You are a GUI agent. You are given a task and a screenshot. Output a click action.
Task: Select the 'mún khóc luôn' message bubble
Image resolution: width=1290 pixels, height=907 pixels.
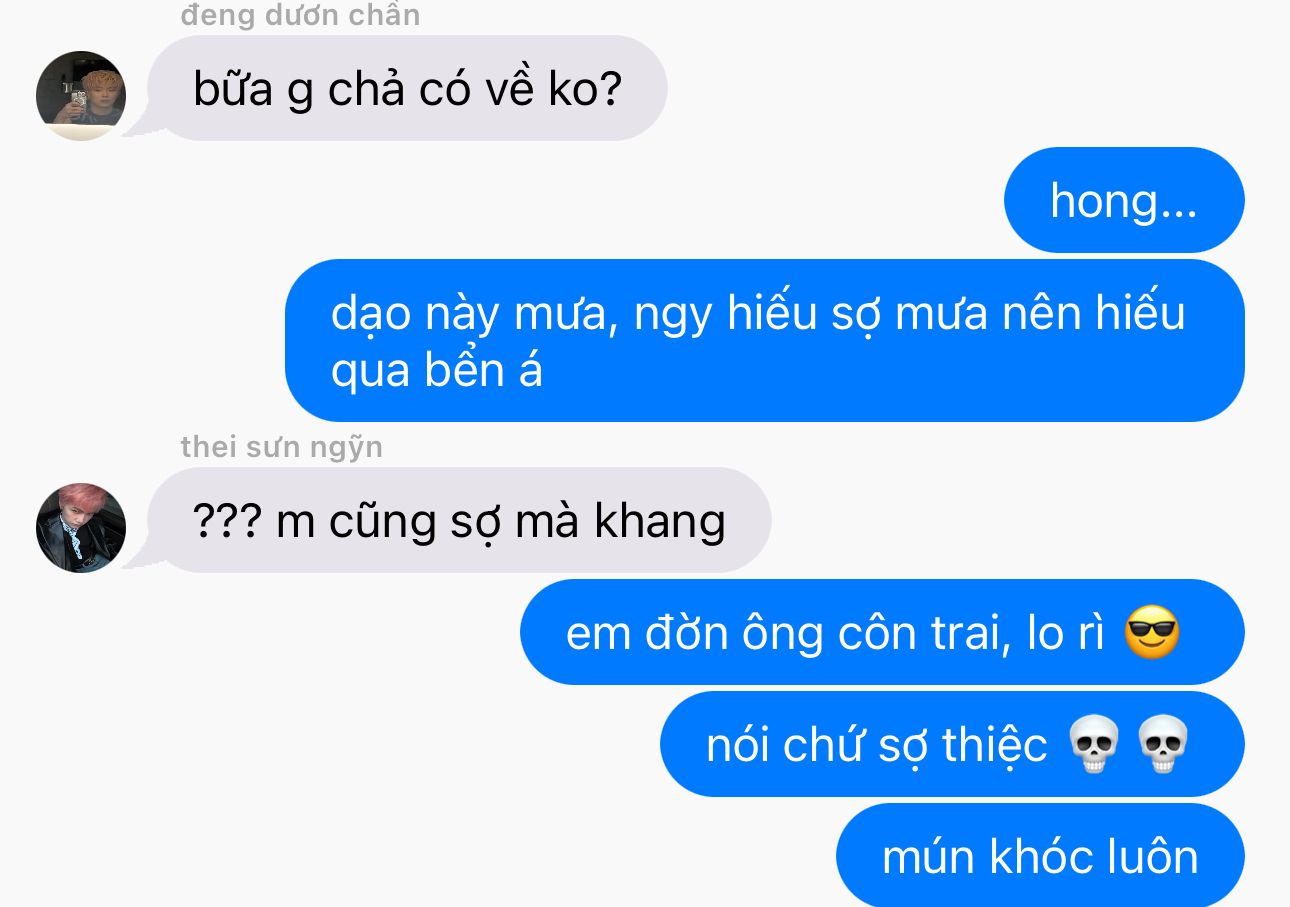[x=1040, y=855]
